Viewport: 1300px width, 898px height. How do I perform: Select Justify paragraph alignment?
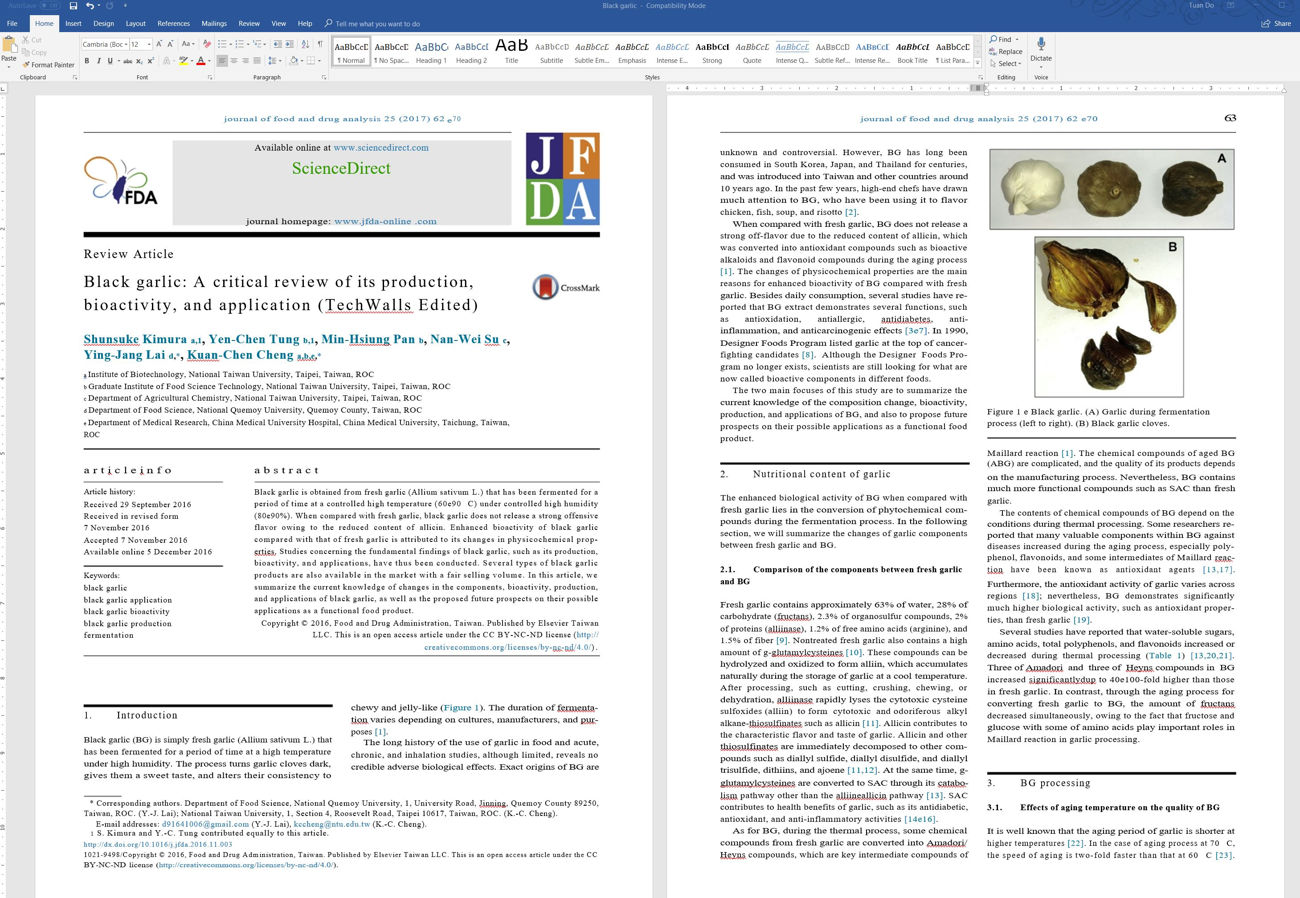click(257, 61)
